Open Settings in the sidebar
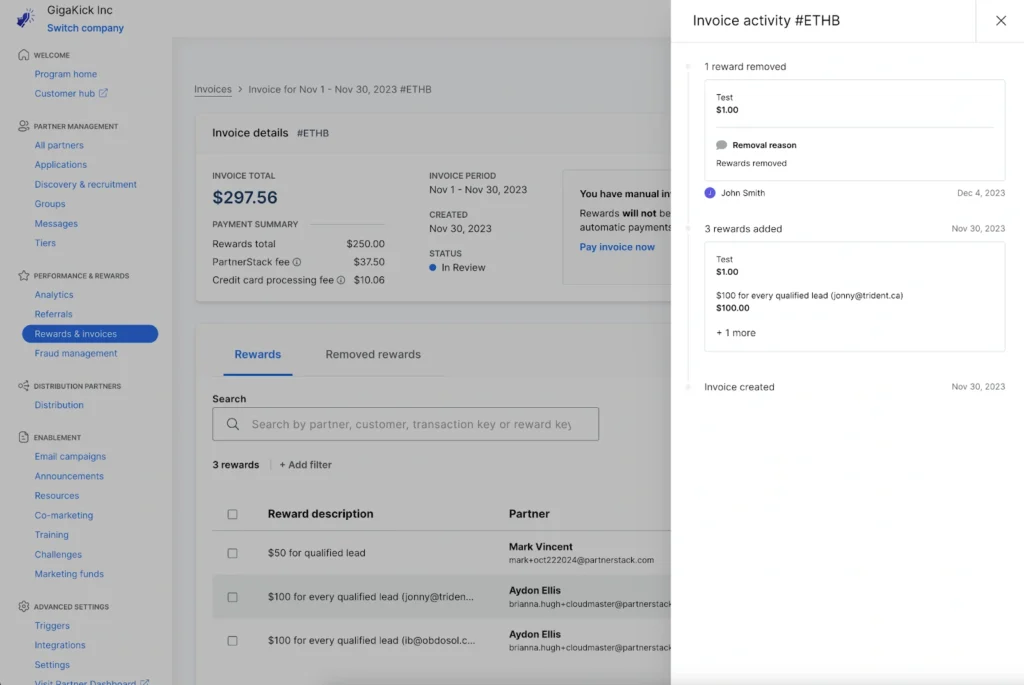 pos(52,665)
